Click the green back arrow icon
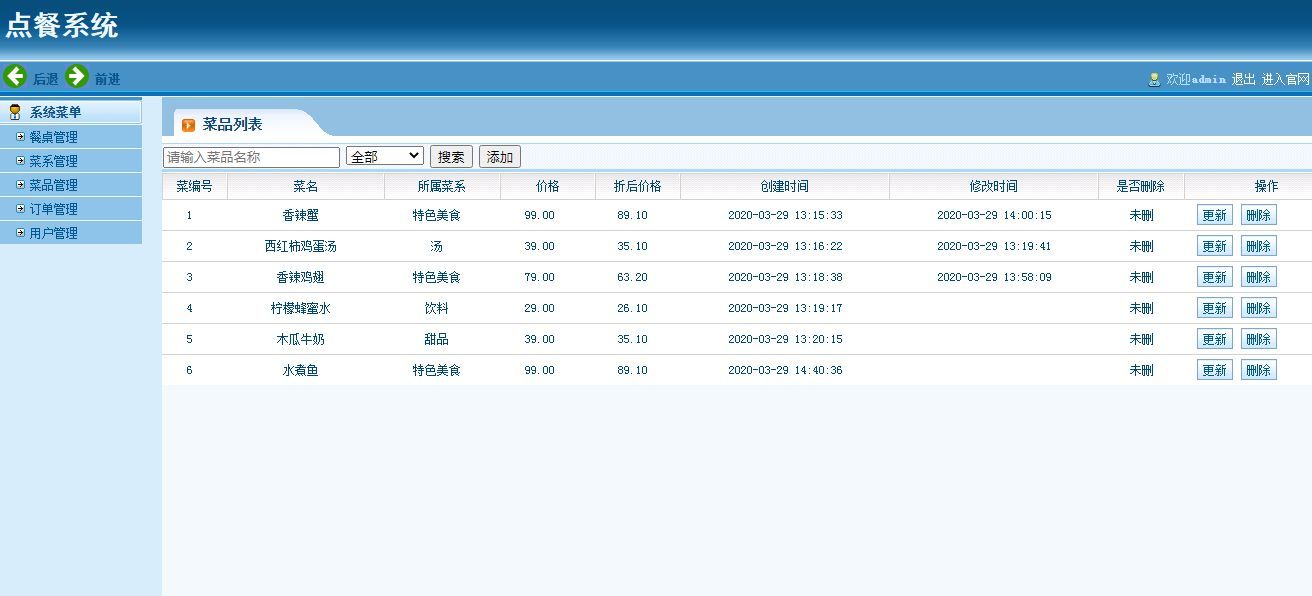This screenshot has height=596, width=1312. (15, 76)
